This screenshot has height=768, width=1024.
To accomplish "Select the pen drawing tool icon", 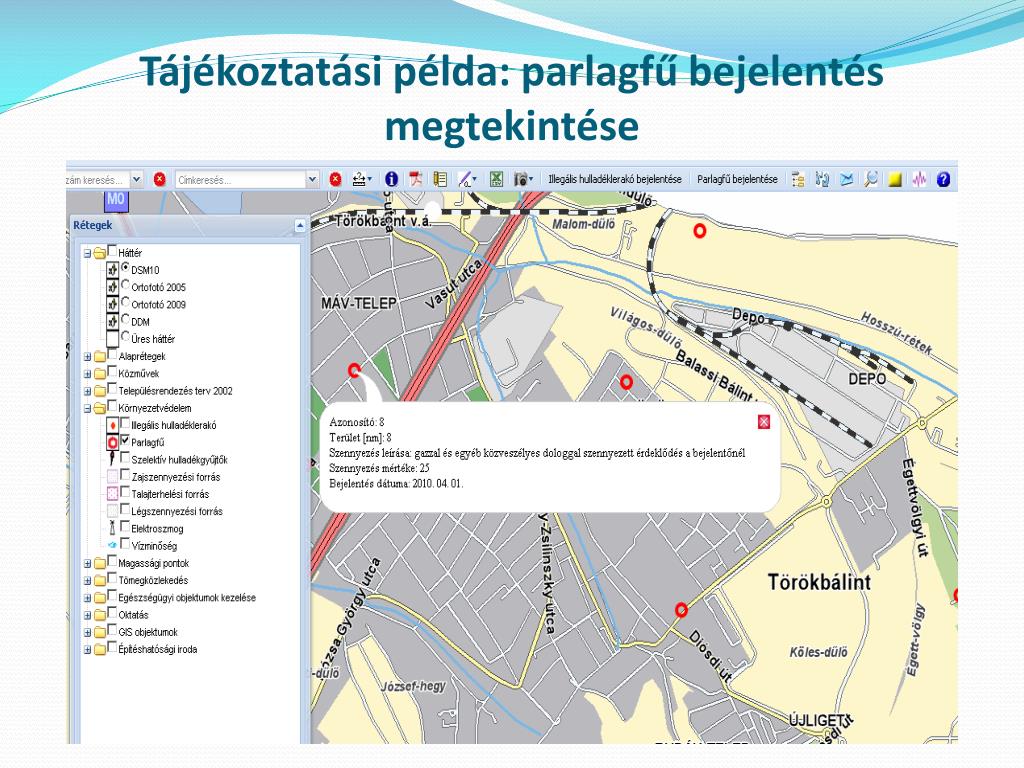I will pyautogui.click(x=467, y=179).
